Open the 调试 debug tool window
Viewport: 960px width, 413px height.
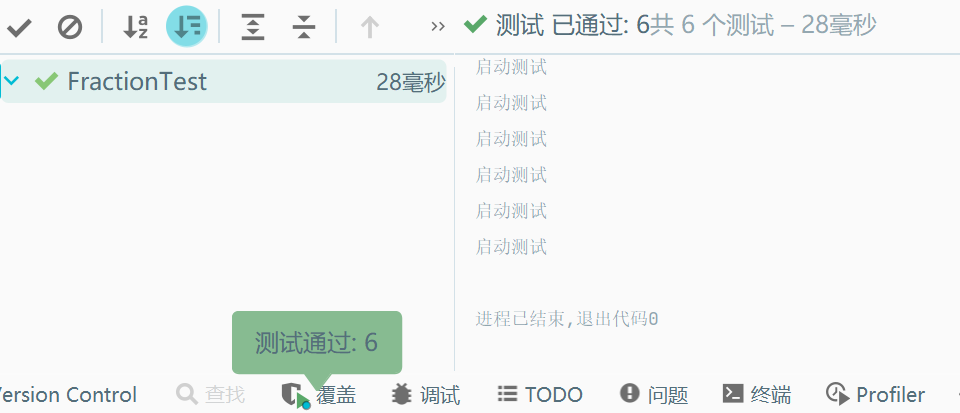[426, 395]
